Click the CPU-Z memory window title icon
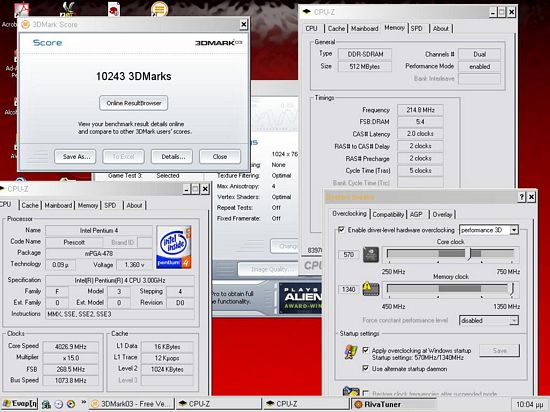Image resolution: width=550 pixels, height=412 pixels. click(307, 12)
